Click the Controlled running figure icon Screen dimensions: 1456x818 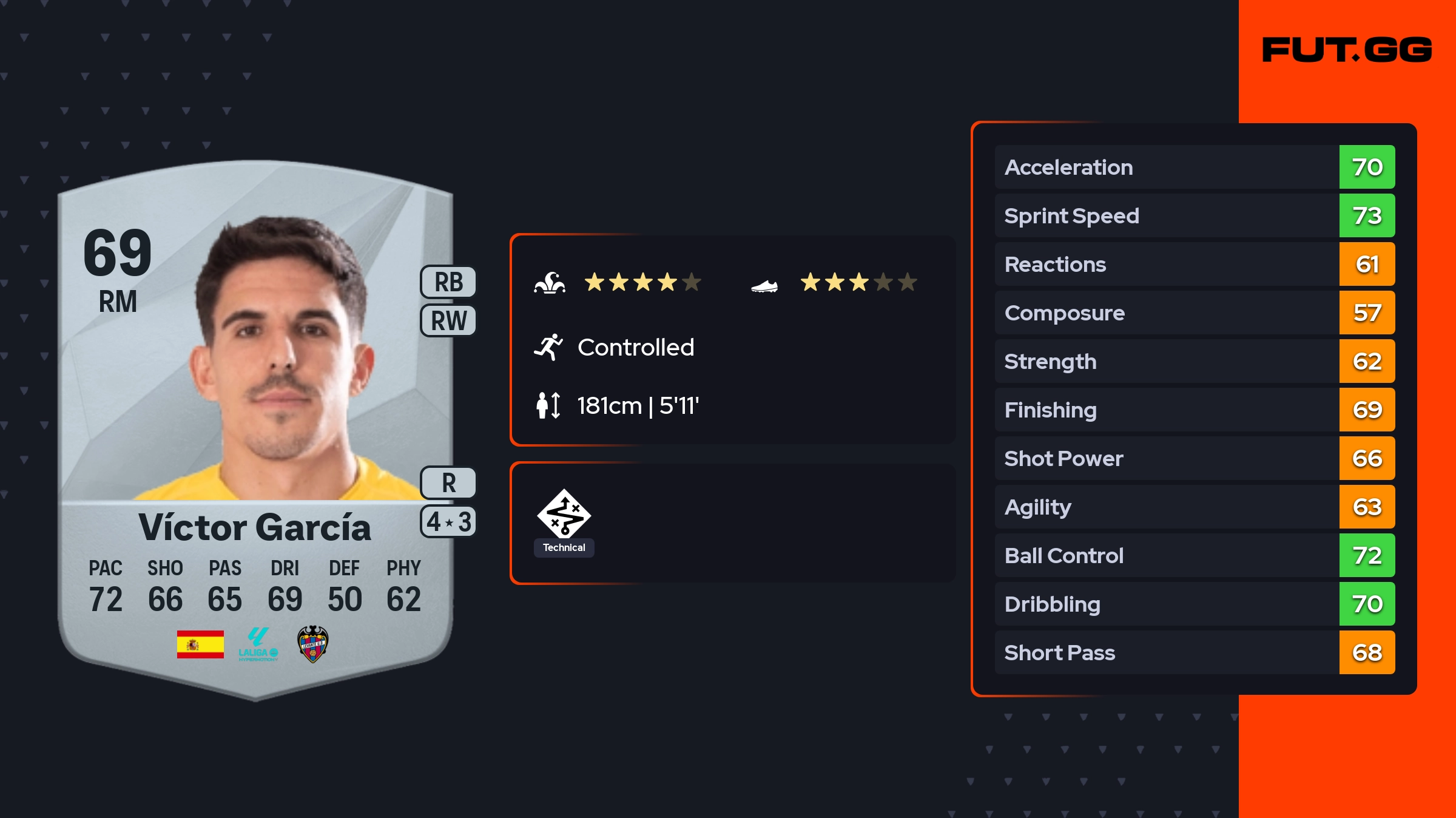548,347
